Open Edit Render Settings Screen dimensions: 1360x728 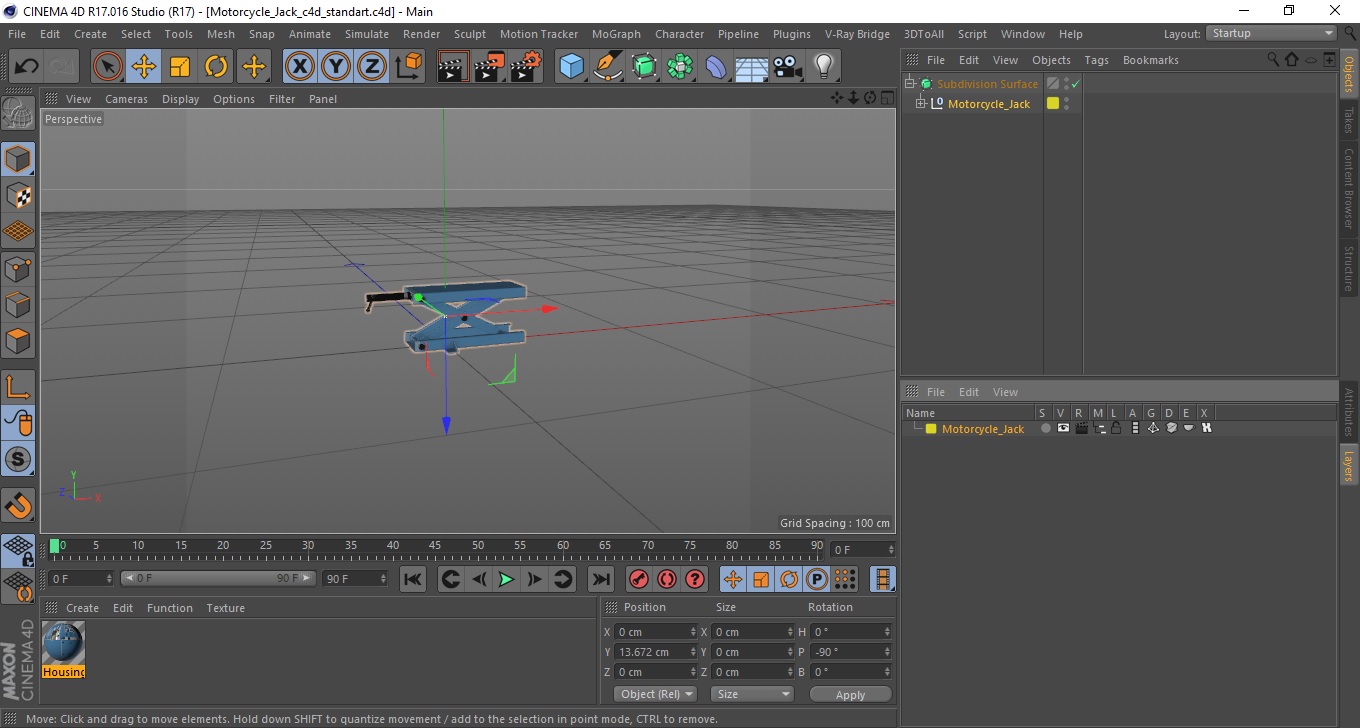pyautogui.click(x=525, y=67)
